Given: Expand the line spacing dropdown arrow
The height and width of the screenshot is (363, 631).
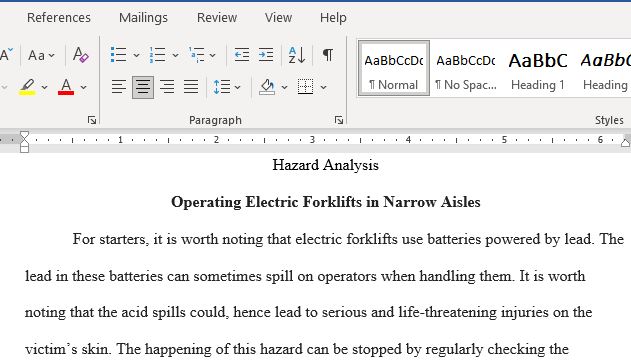Looking at the screenshot, I should pos(237,87).
